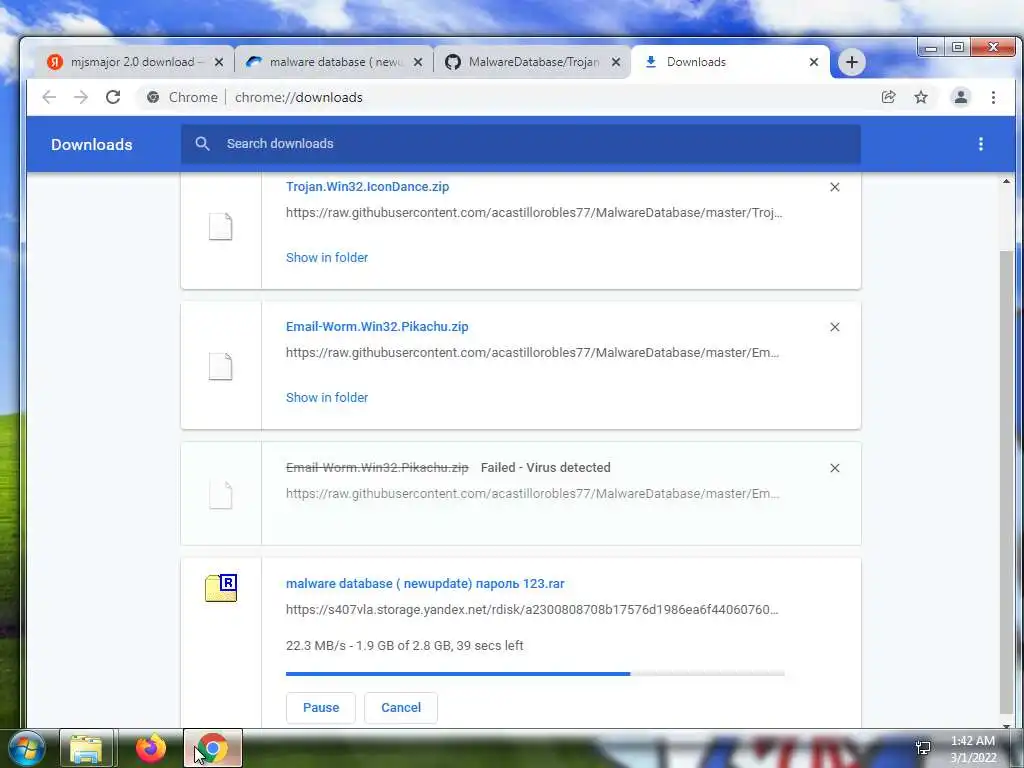Switch to the malware database Yandex tab
Screen dimensions: 1024x768
pos(334,62)
